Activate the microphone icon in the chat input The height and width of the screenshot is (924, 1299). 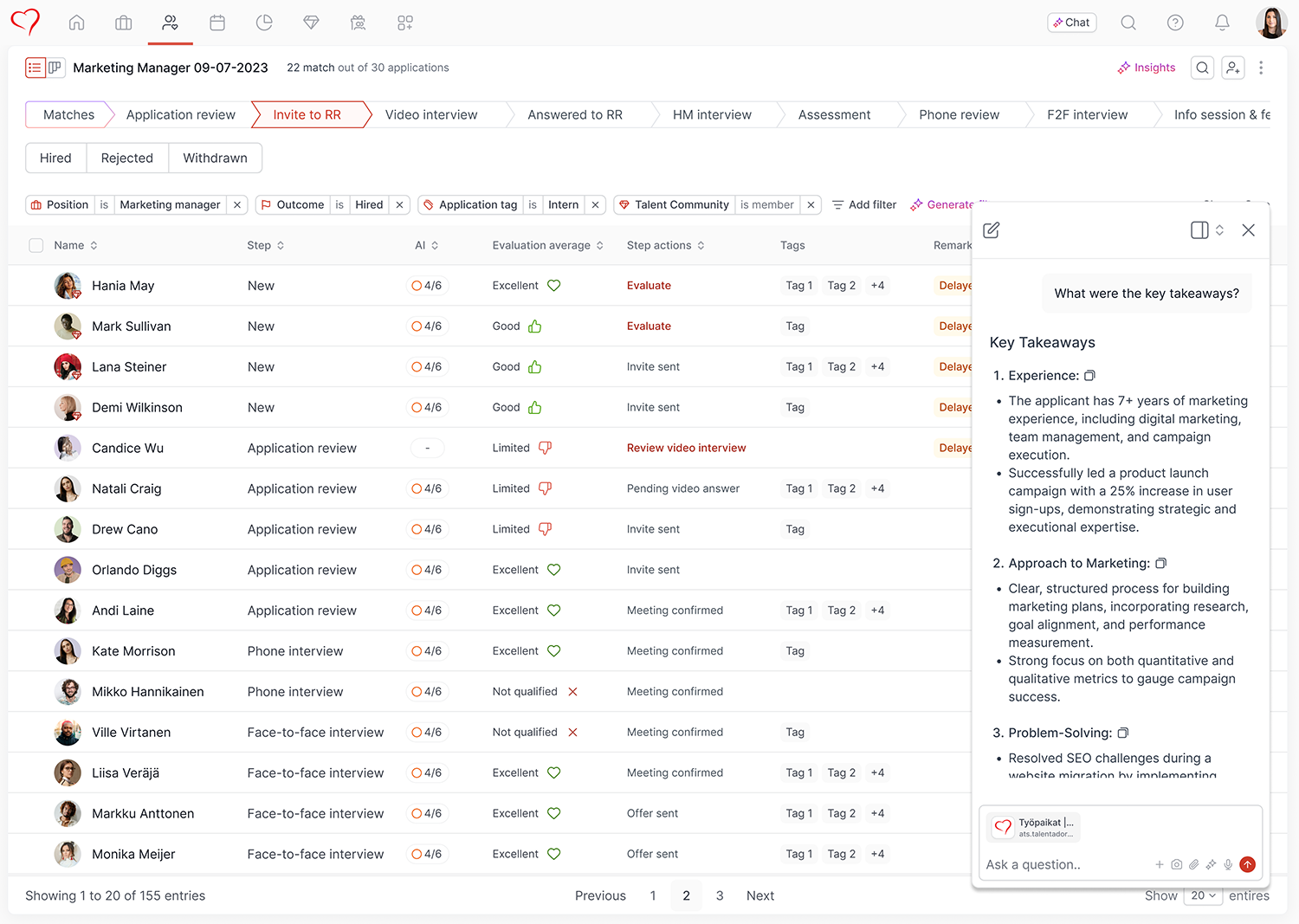click(1228, 864)
